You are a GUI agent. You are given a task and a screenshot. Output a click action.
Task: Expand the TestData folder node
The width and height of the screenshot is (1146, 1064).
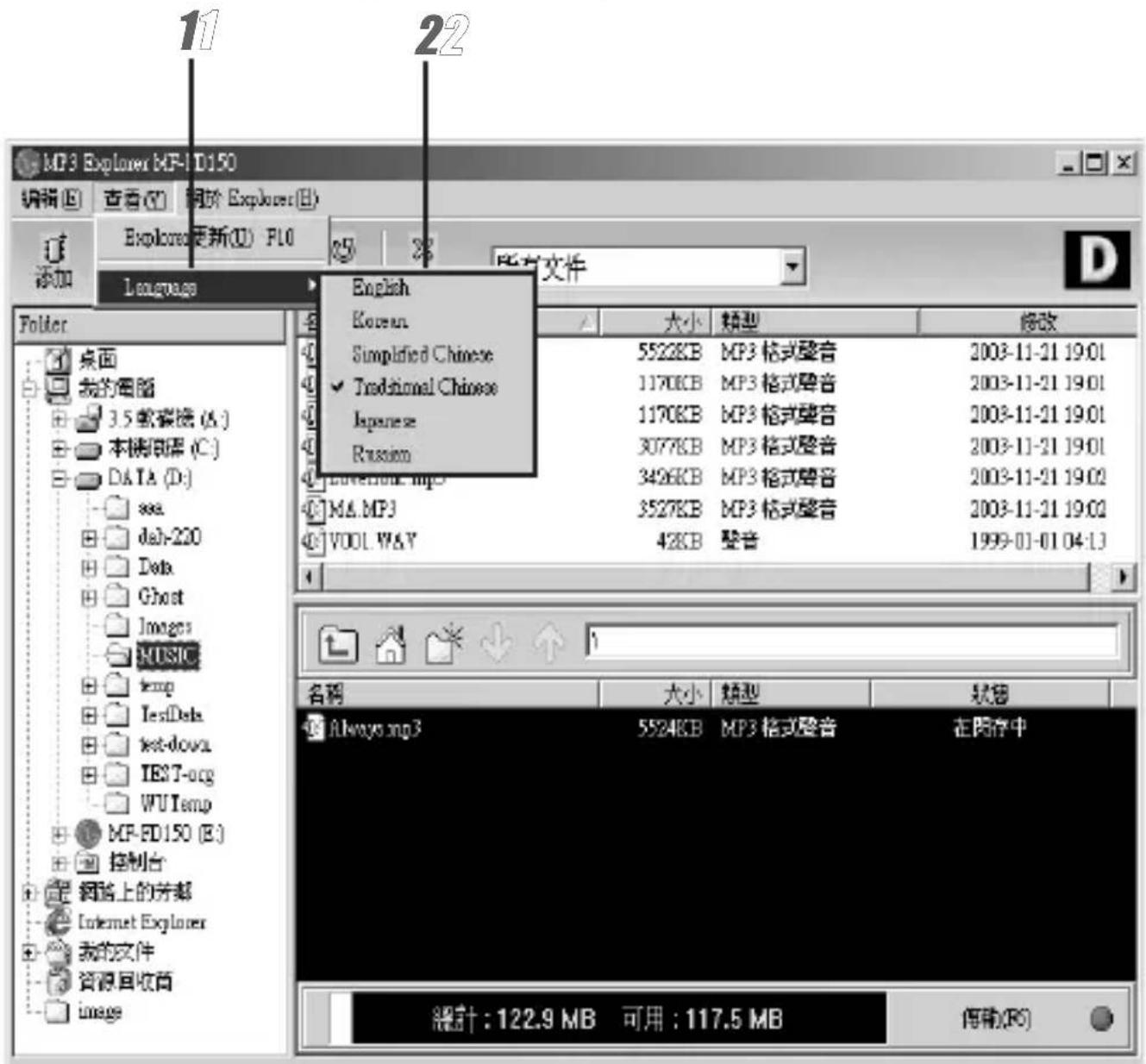tap(89, 716)
